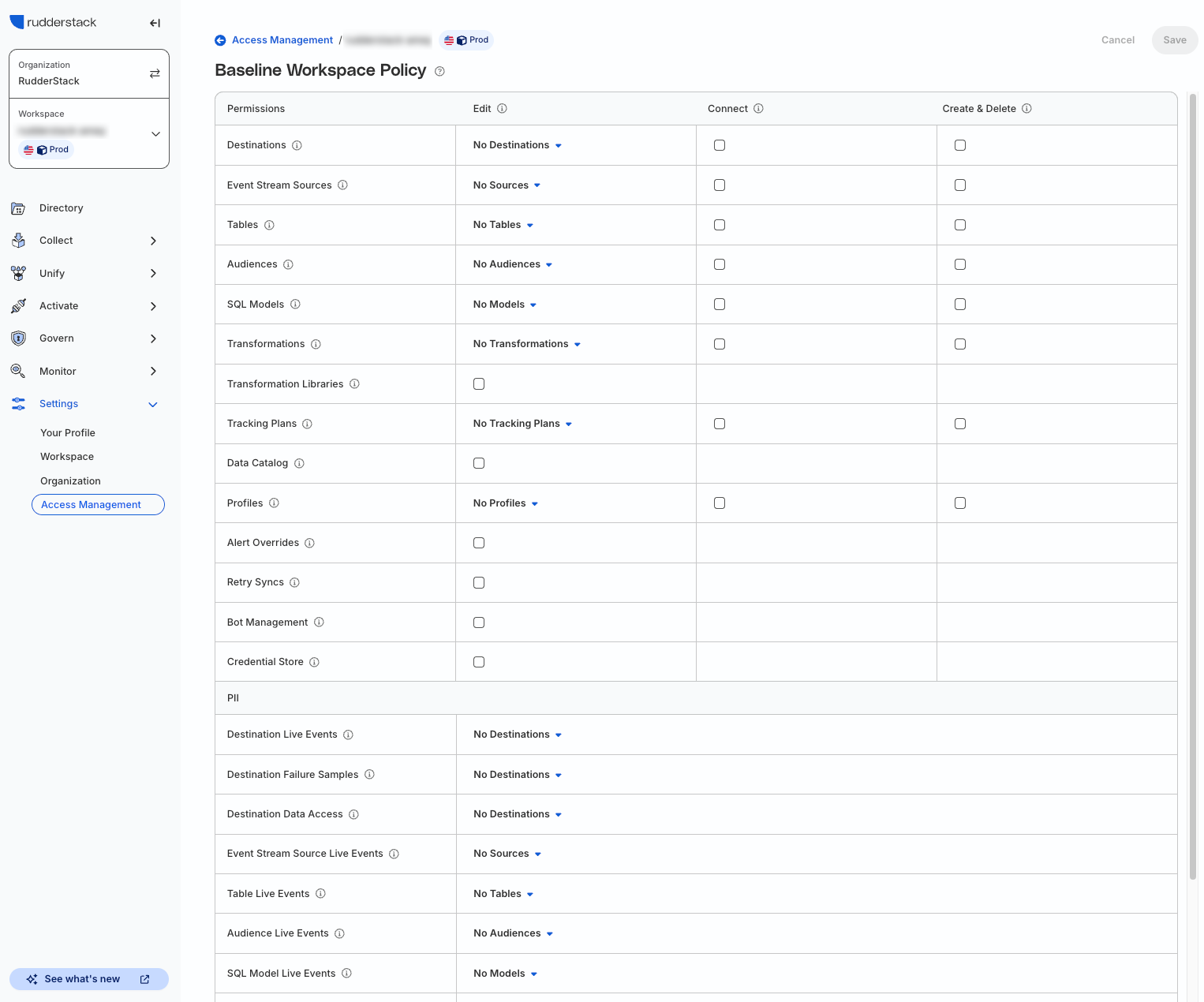Enable Create & Delete for Event Stream Sources
Screen dimensions: 1204x1002
tap(960, 185)
